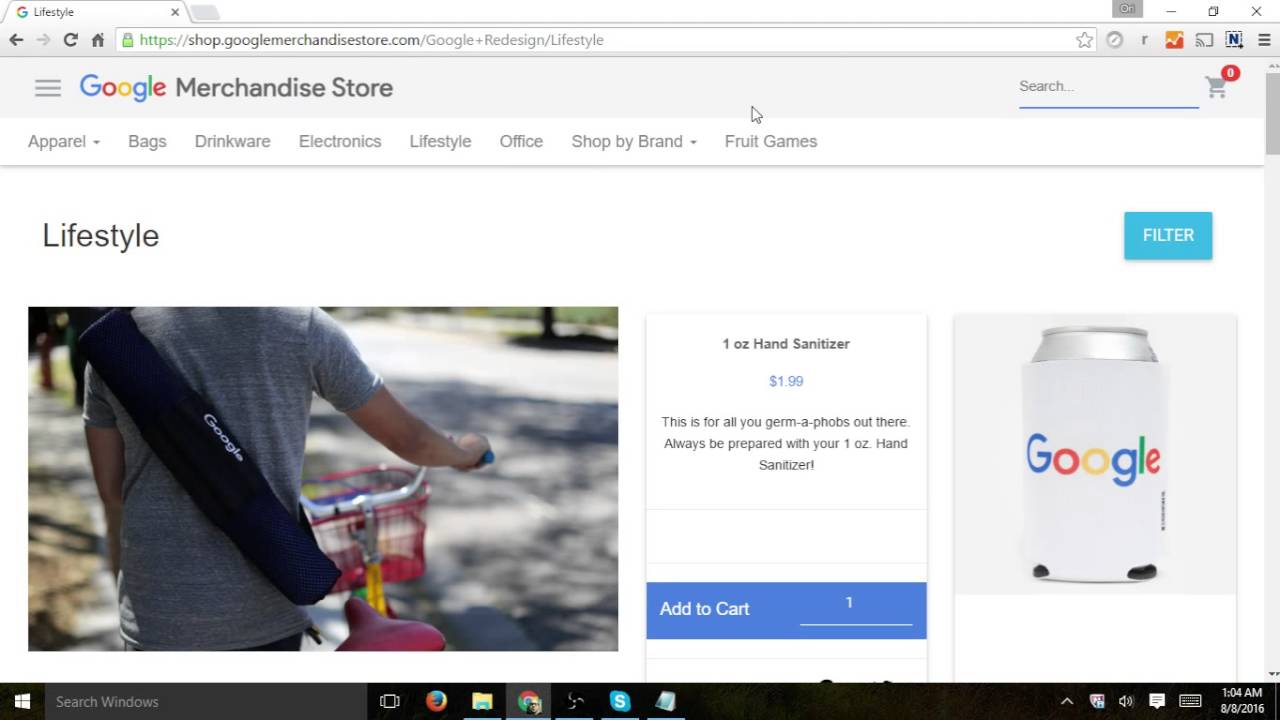This screenshot has height=720, width=1280.
Task: Click the hand sanitizer description text
Action: 786,443
